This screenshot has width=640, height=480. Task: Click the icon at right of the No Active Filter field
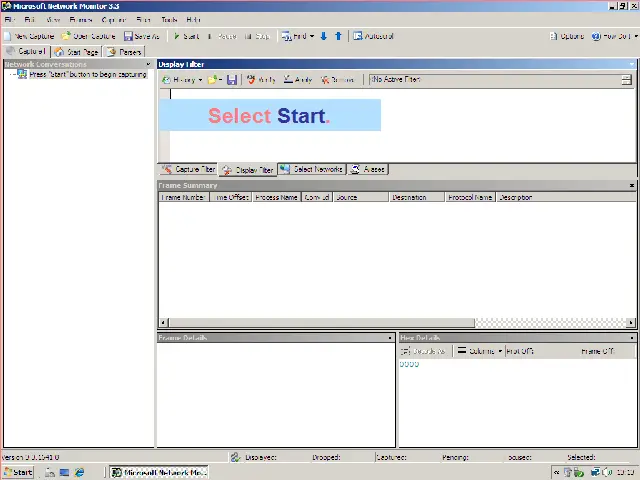627,80
